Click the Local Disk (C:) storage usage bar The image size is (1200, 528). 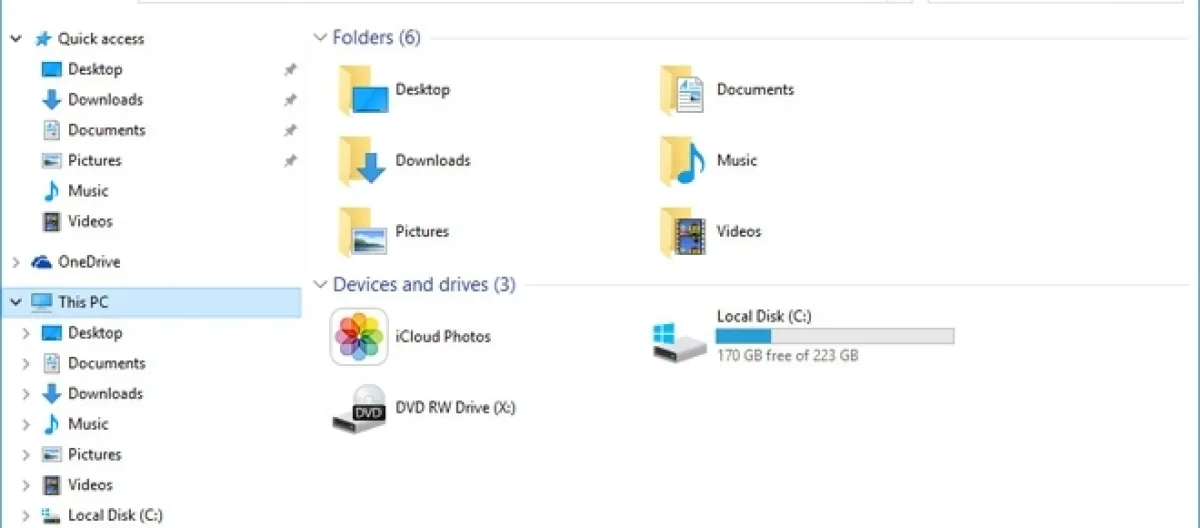(x=834, y=336)
